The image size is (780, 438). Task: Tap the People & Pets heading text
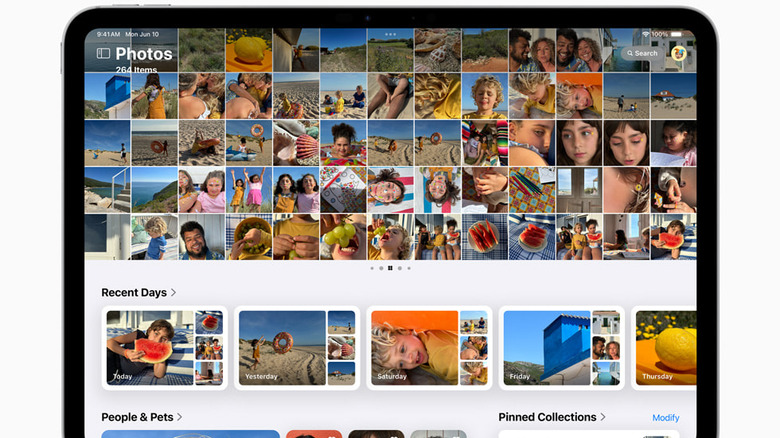tap(137, 417)
